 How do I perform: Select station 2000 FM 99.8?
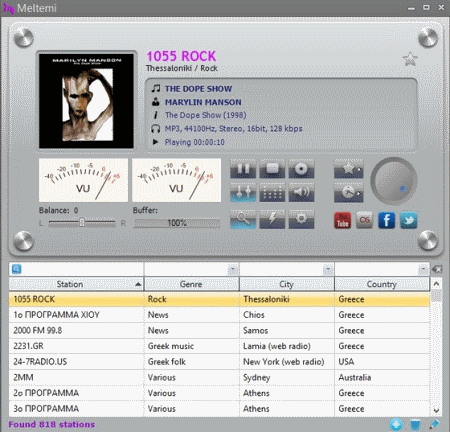(219, 330)
